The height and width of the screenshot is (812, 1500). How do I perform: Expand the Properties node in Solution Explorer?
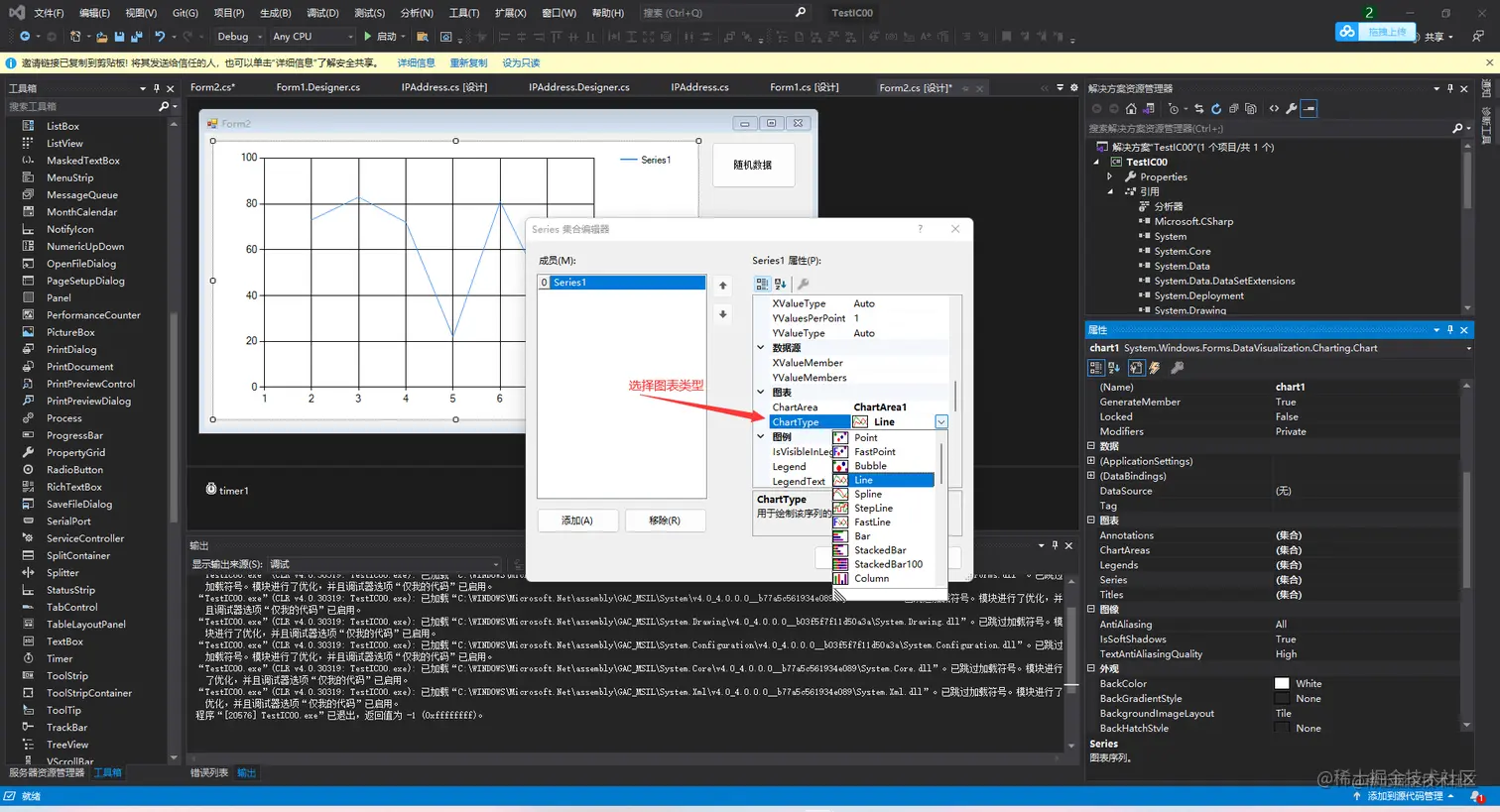click(1110, 176)
